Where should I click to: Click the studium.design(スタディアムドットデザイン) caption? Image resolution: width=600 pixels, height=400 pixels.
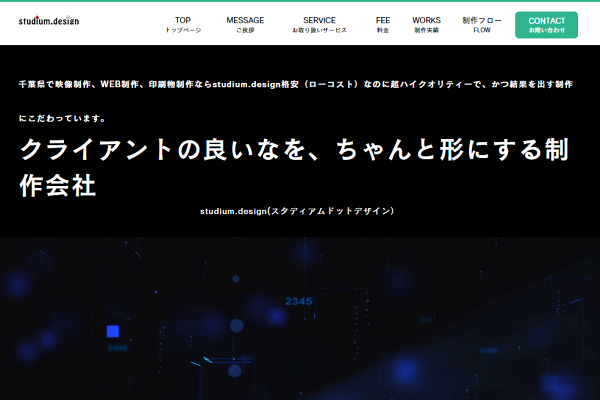(297, 211)
